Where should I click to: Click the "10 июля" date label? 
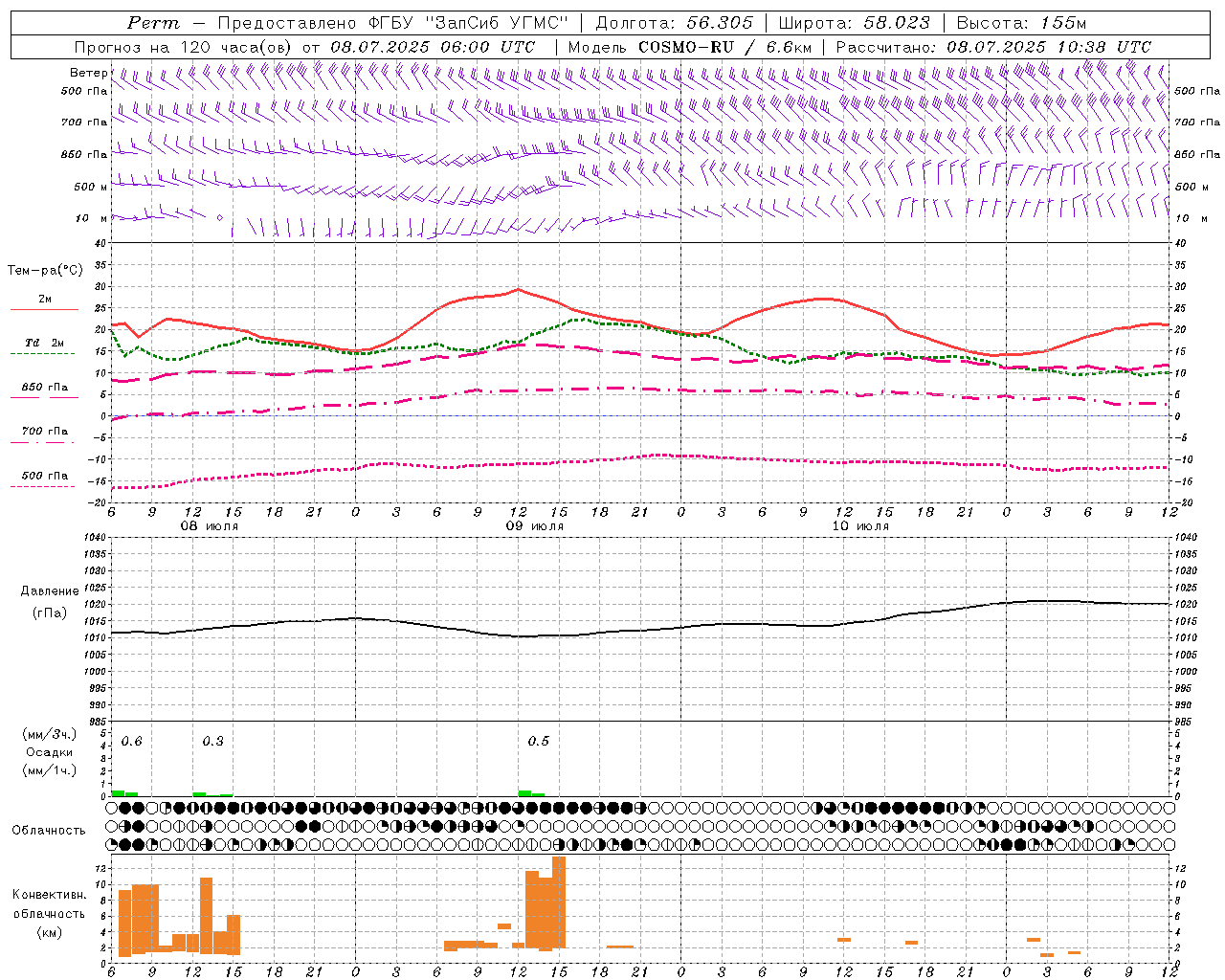point(860,526)
